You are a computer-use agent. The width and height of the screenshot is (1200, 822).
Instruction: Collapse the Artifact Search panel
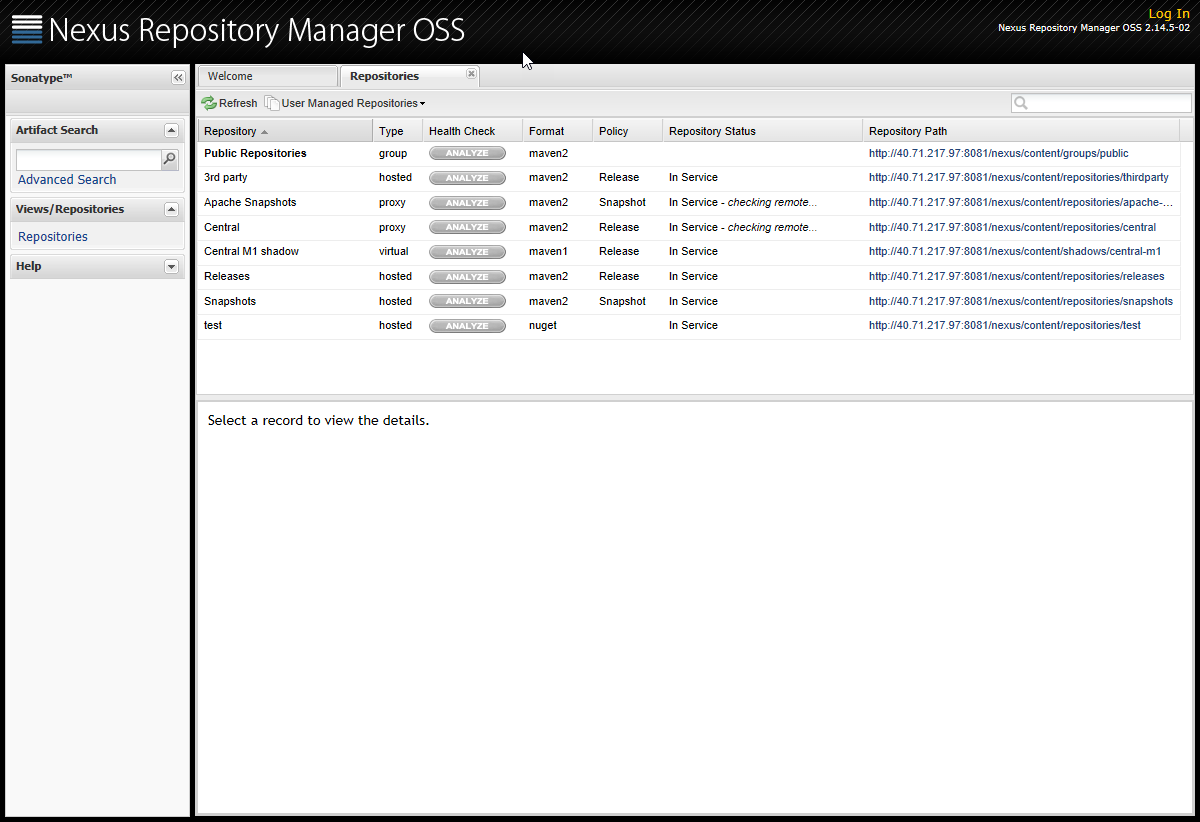pyautogui.click(x=171, y=130)
